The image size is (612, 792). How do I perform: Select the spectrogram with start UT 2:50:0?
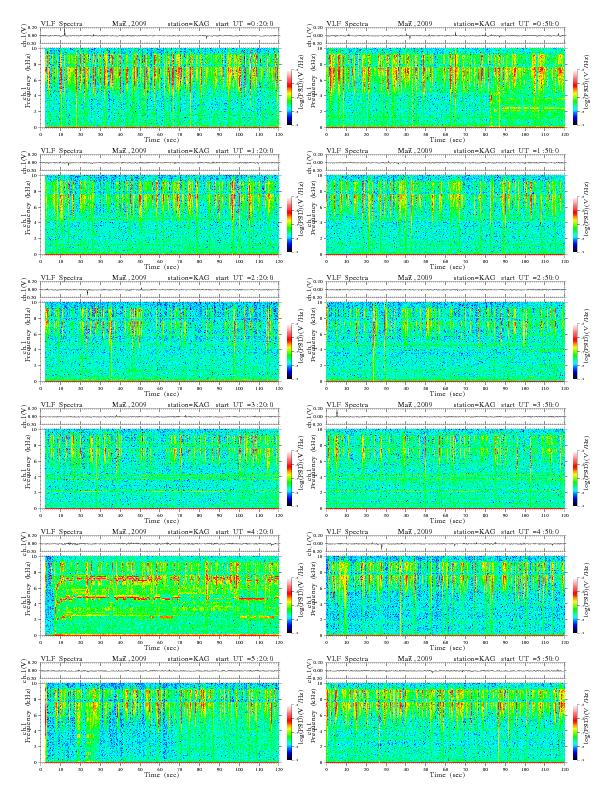(x=445, y=341)
